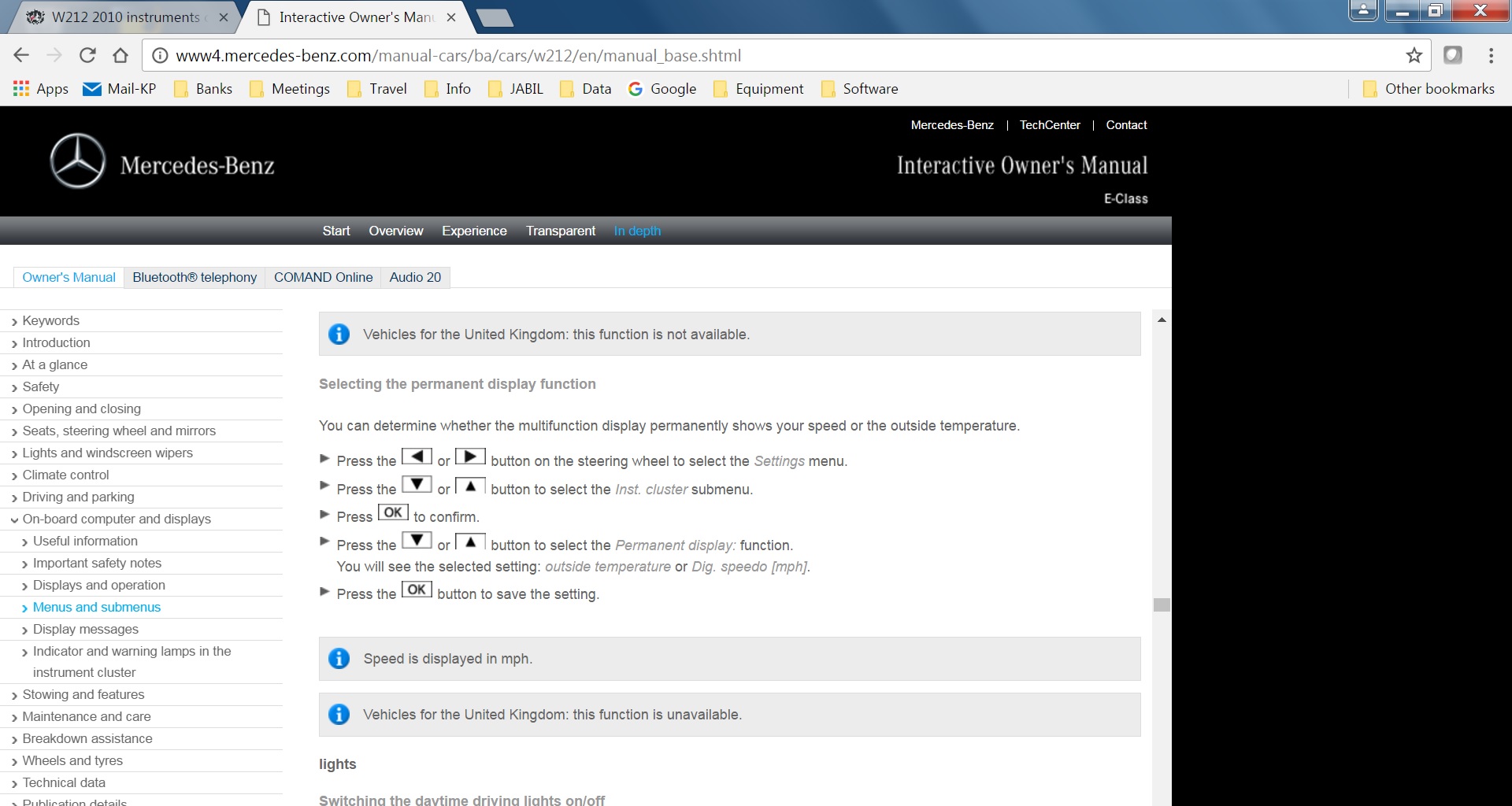Open the TechCenter link

pyautogui.click(x=1050, y=125)
